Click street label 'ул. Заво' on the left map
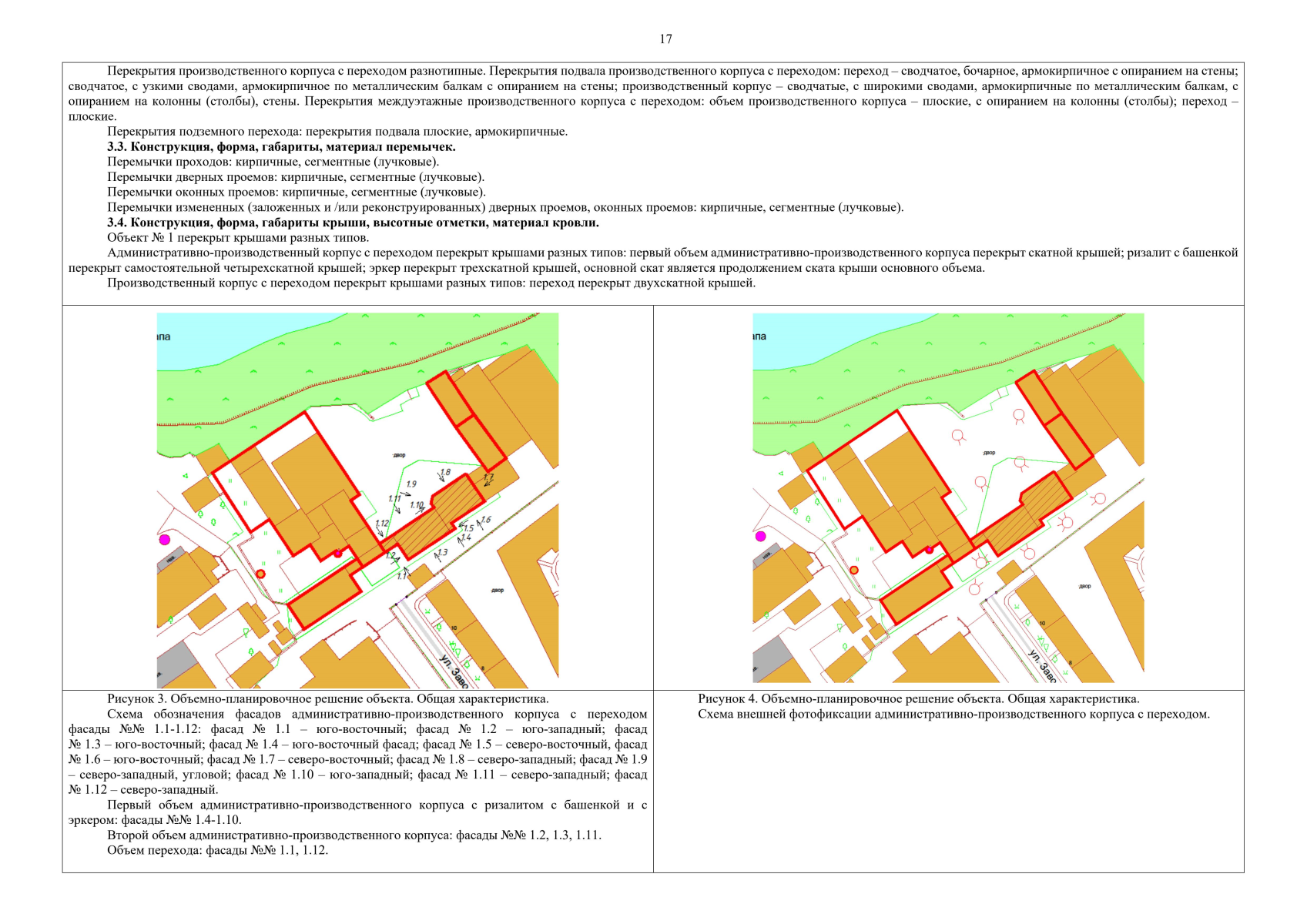Image resolution: width=1307 pixels, height=924 pixels. [454, 671]
